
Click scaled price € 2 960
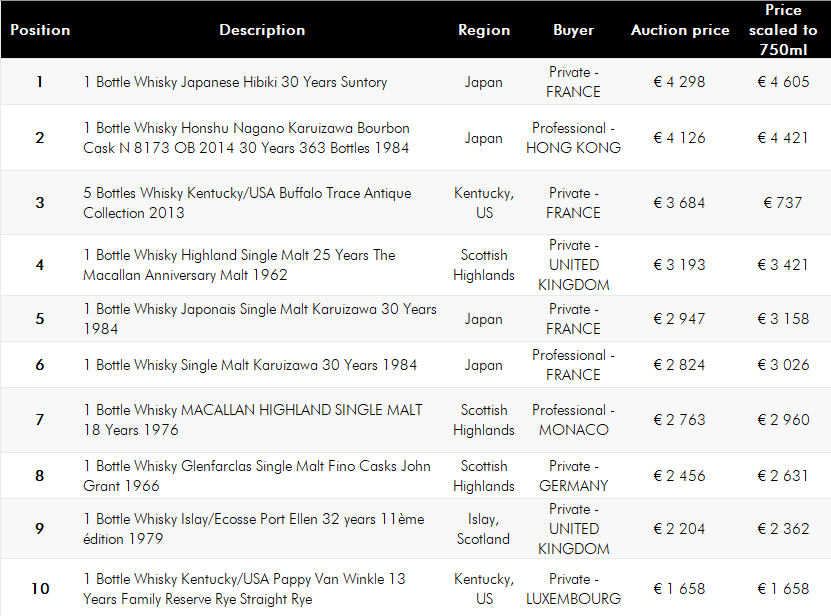coord(783,420)
